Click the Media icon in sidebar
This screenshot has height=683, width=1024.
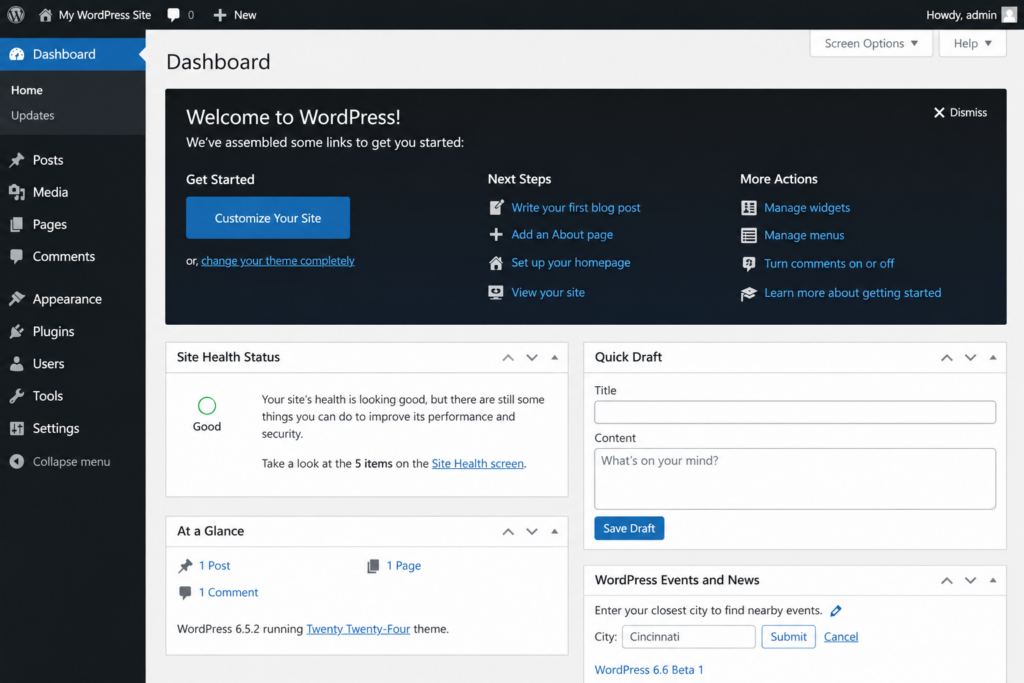(17, 192)
